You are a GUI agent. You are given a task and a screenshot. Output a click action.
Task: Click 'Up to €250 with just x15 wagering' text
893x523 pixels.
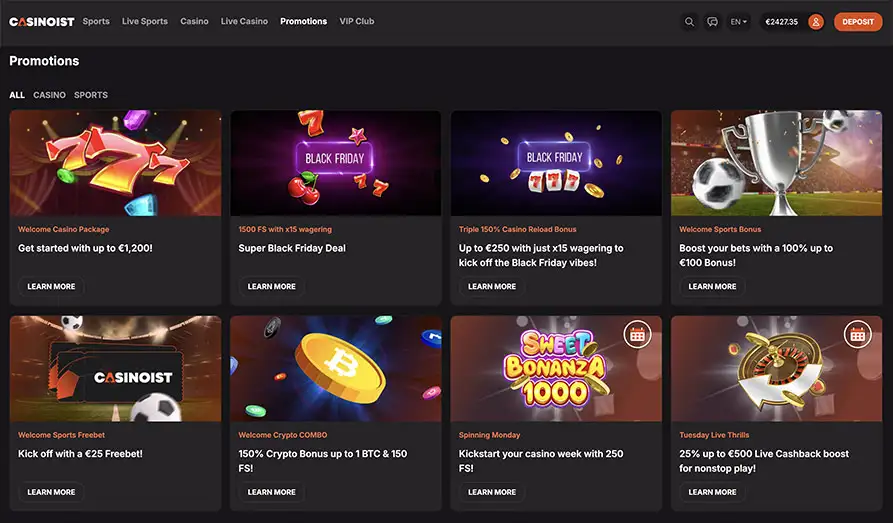tap(541, 255)
